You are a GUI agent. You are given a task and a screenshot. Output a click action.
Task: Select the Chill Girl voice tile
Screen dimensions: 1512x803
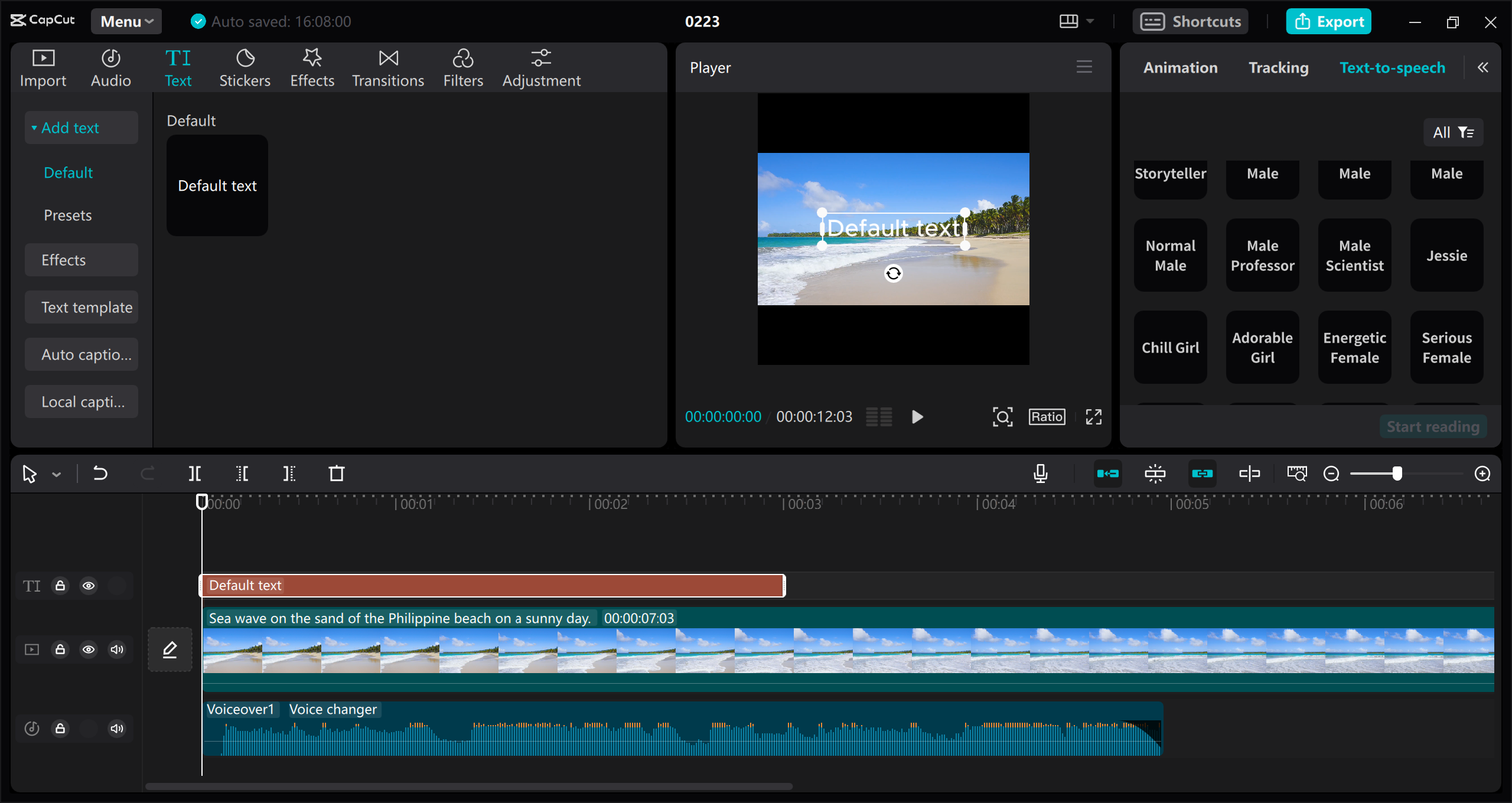1170,348
